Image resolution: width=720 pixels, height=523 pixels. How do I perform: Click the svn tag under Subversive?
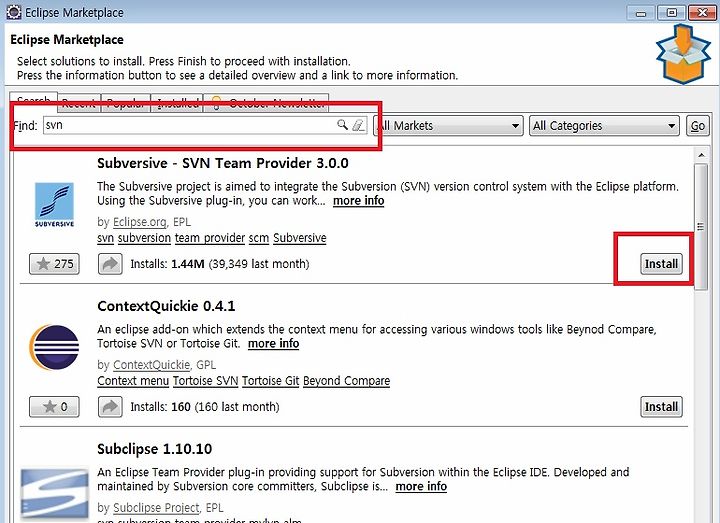tap(106, 238)
